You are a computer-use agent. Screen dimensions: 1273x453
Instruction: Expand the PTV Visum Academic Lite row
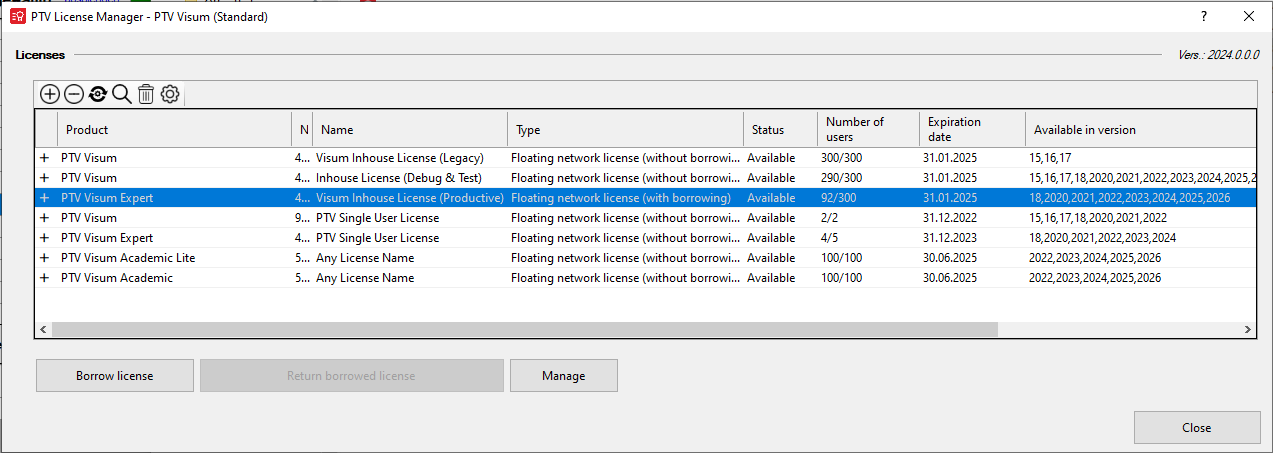pos(44,258)
